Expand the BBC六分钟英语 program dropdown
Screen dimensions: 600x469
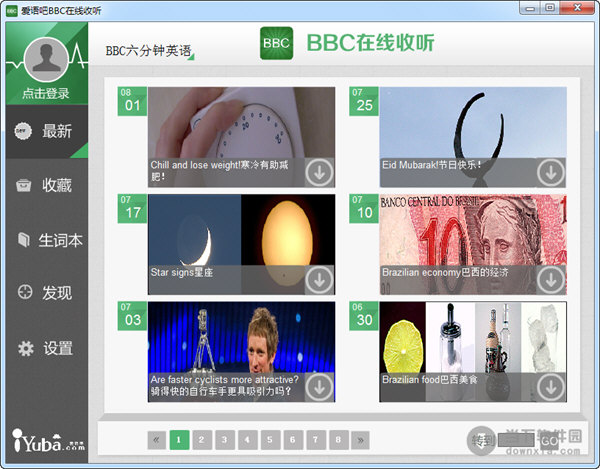coord(150,51)
